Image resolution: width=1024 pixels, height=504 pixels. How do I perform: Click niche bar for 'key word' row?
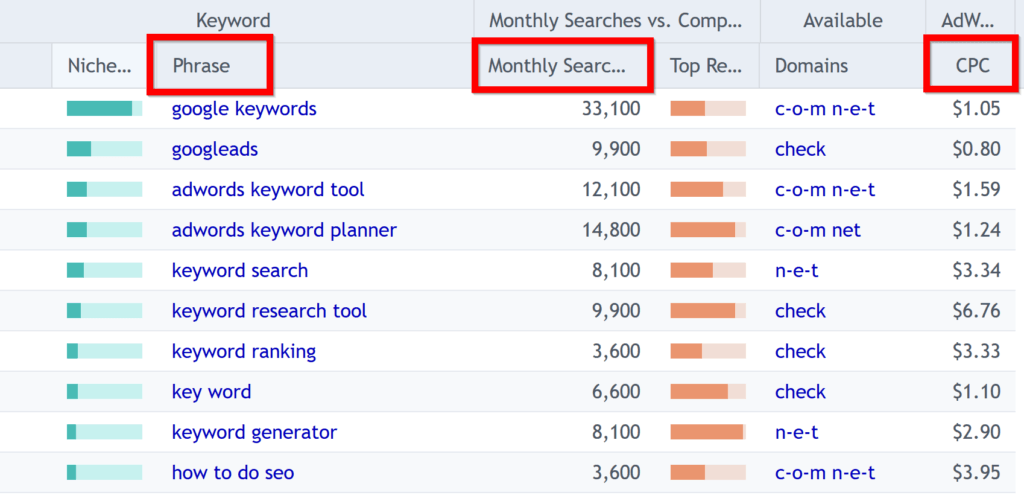[x=104, y=392]
